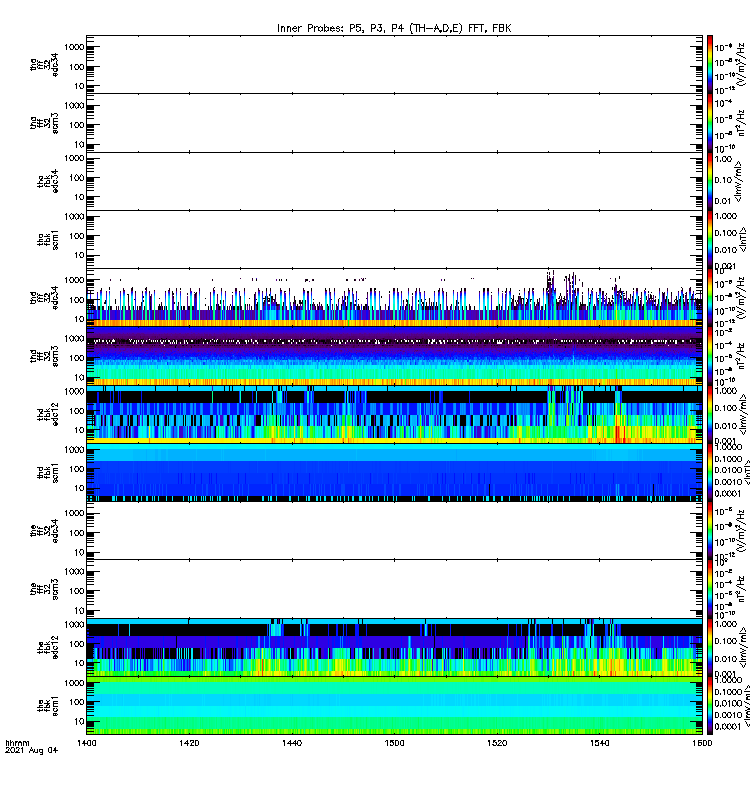Click the thd fbk edc12 spectrogram panel
This screenshot has width=750, height=800.
click(x=394, y=414)
